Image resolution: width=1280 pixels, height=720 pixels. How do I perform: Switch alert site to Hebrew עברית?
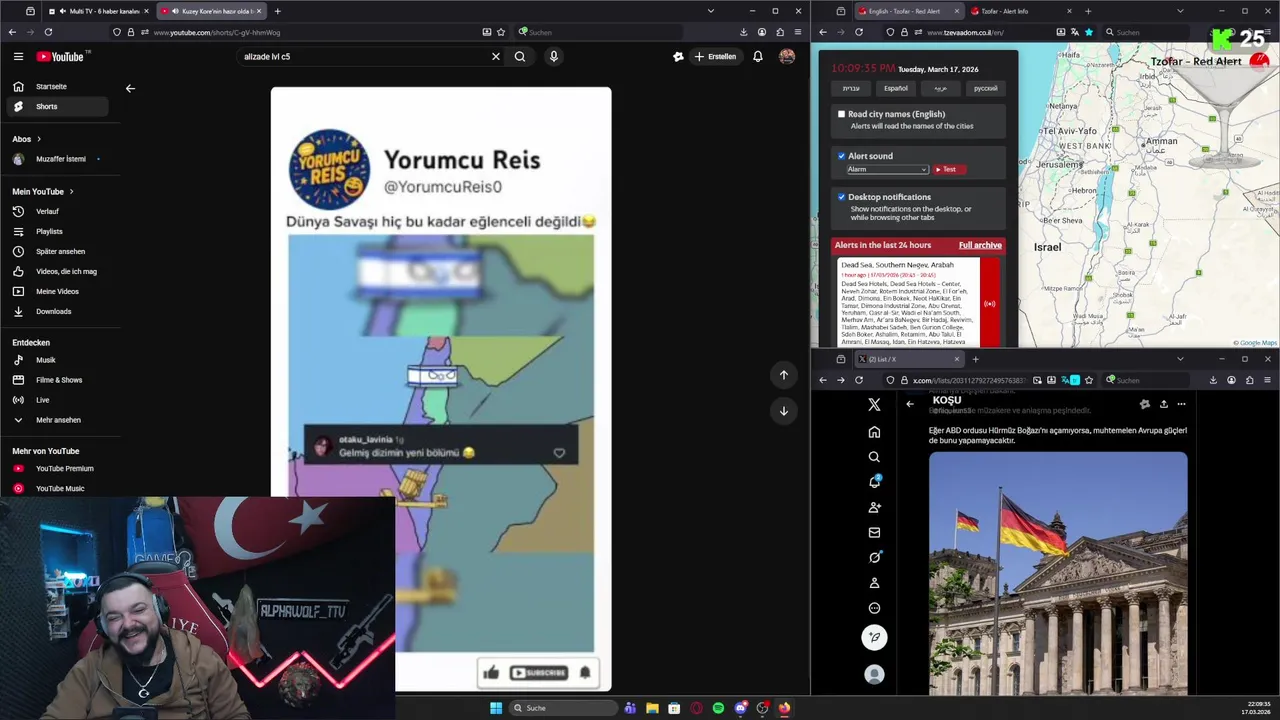851,88
